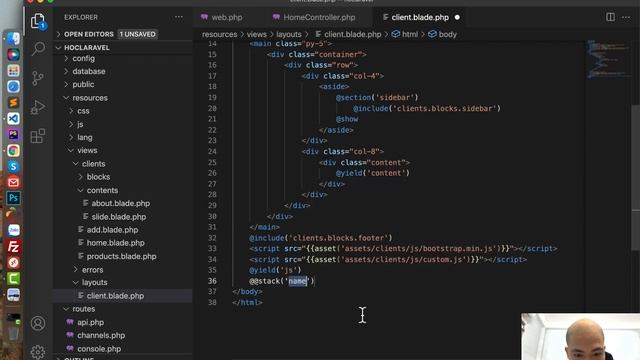640x360 pixels.
Task: Place cursor on line 36 stack directive
Action: click(x=282, y=281)
